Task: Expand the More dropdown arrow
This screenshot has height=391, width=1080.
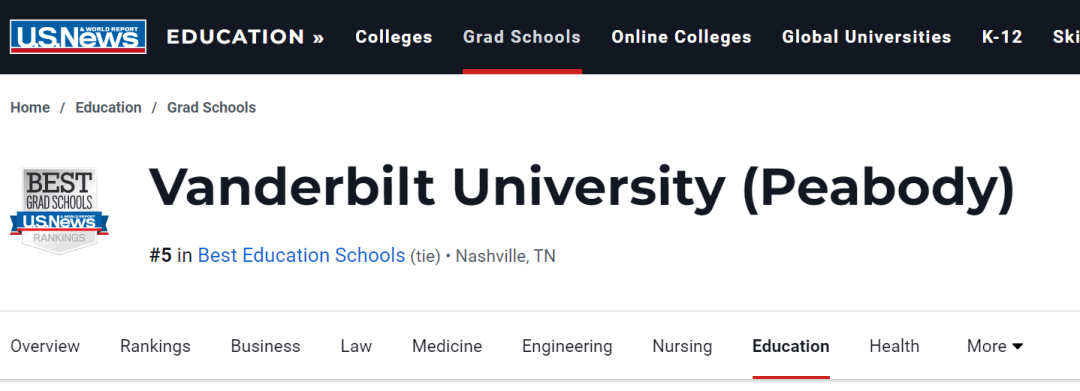Action: (x=1017, y=346)
